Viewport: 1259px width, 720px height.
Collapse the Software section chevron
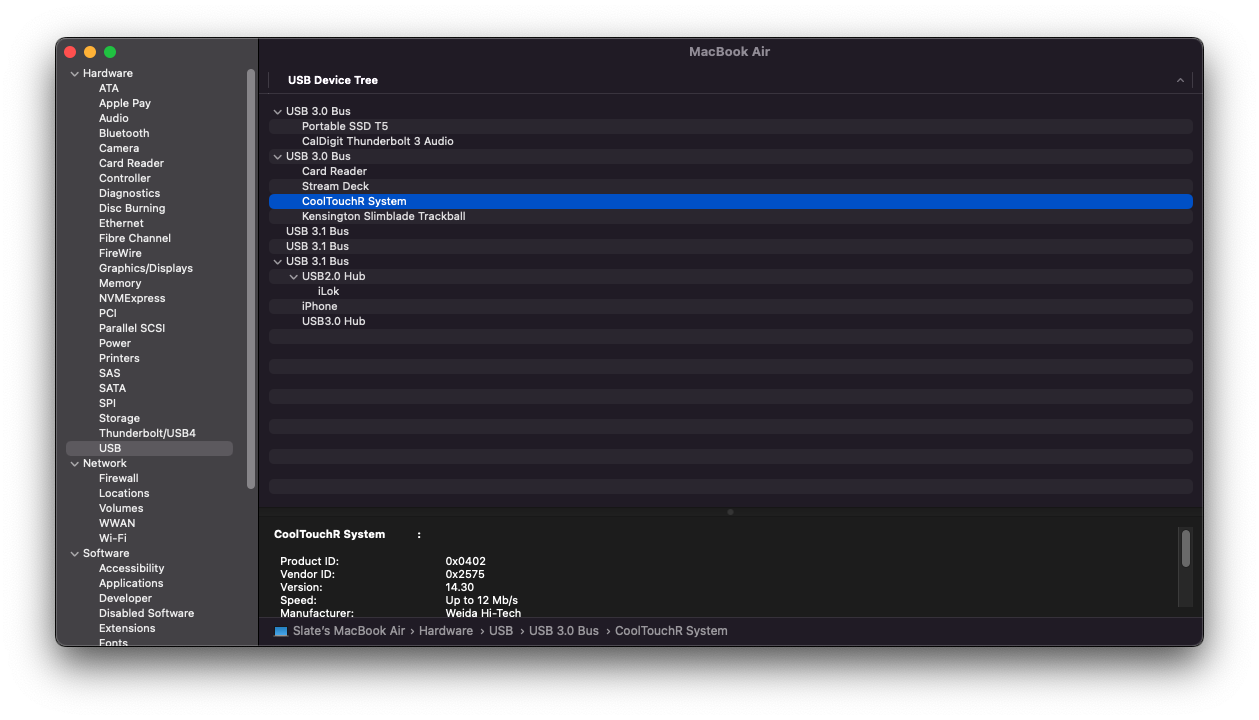point(74,554)
